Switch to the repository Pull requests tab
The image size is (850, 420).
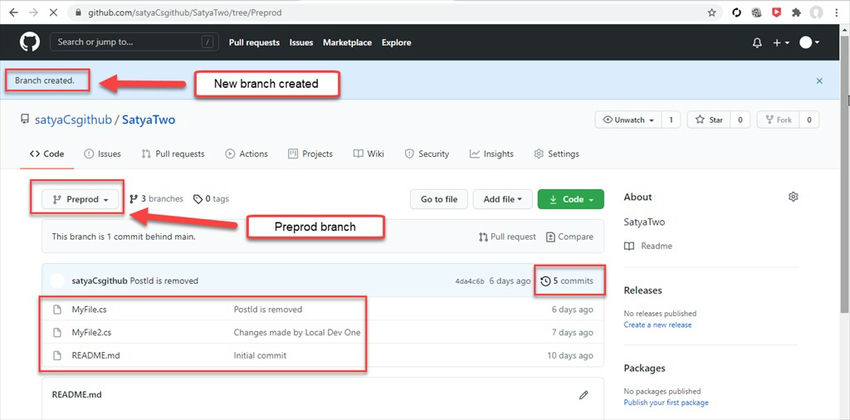point(173,154)
